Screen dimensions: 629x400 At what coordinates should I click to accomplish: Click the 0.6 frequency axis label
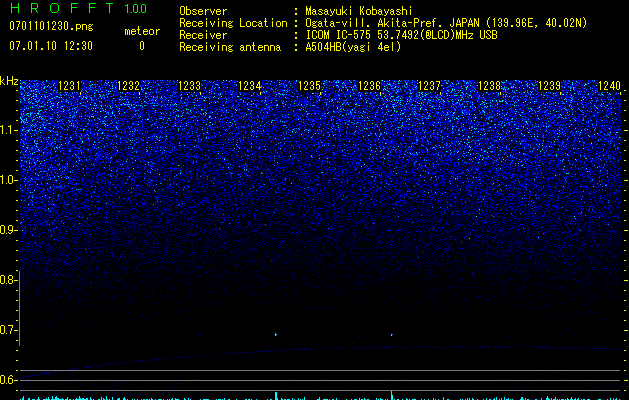pyautogui.click(x=8, y=380)
